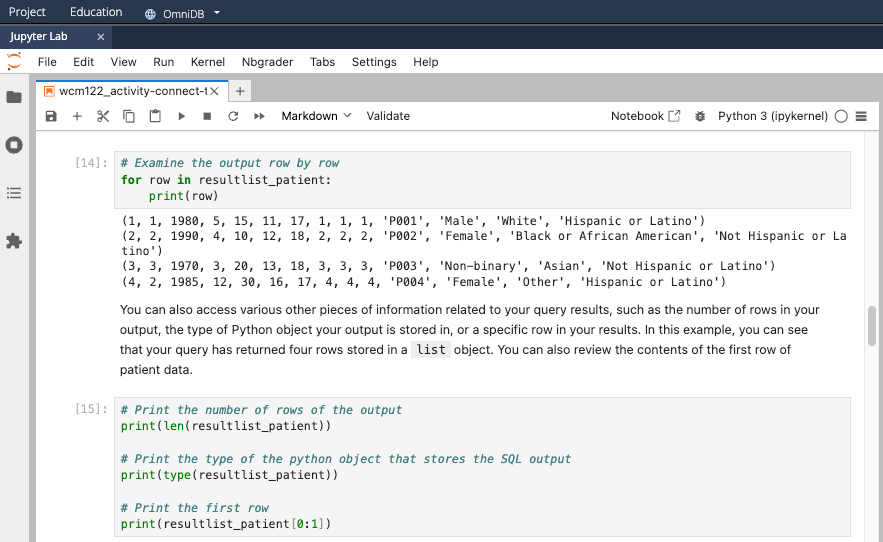Open the Nbgrader menu
883x542 pixels.
point(267,62)
